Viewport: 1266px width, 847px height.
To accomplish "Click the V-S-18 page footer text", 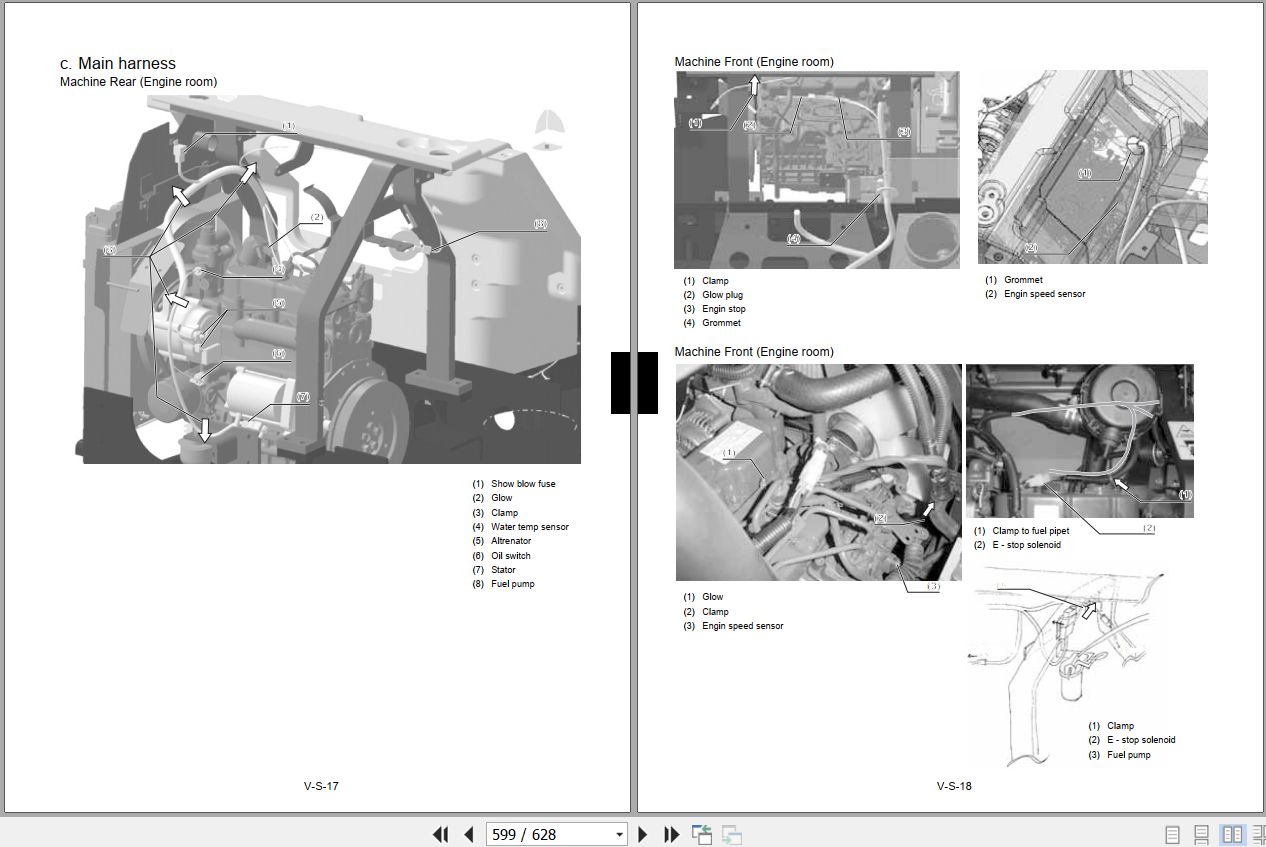I will click(952, 786).
